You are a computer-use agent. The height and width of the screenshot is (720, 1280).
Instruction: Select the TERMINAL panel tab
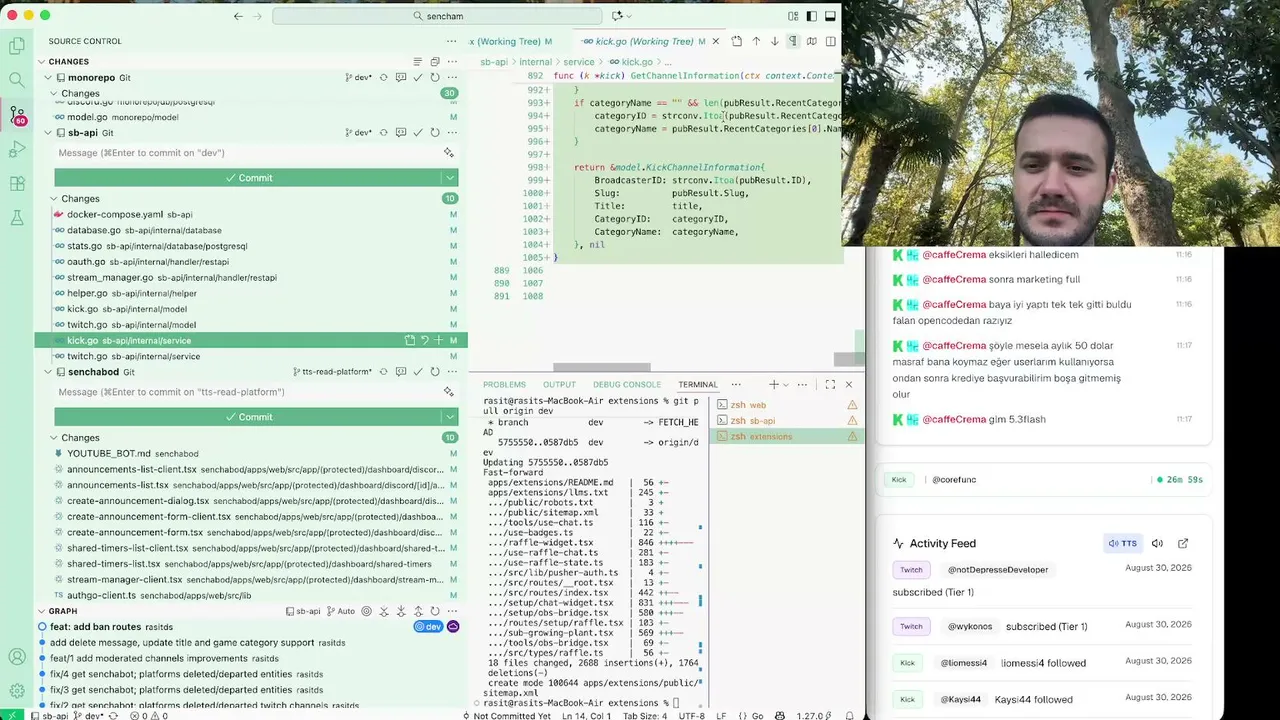tap(698, 384)
